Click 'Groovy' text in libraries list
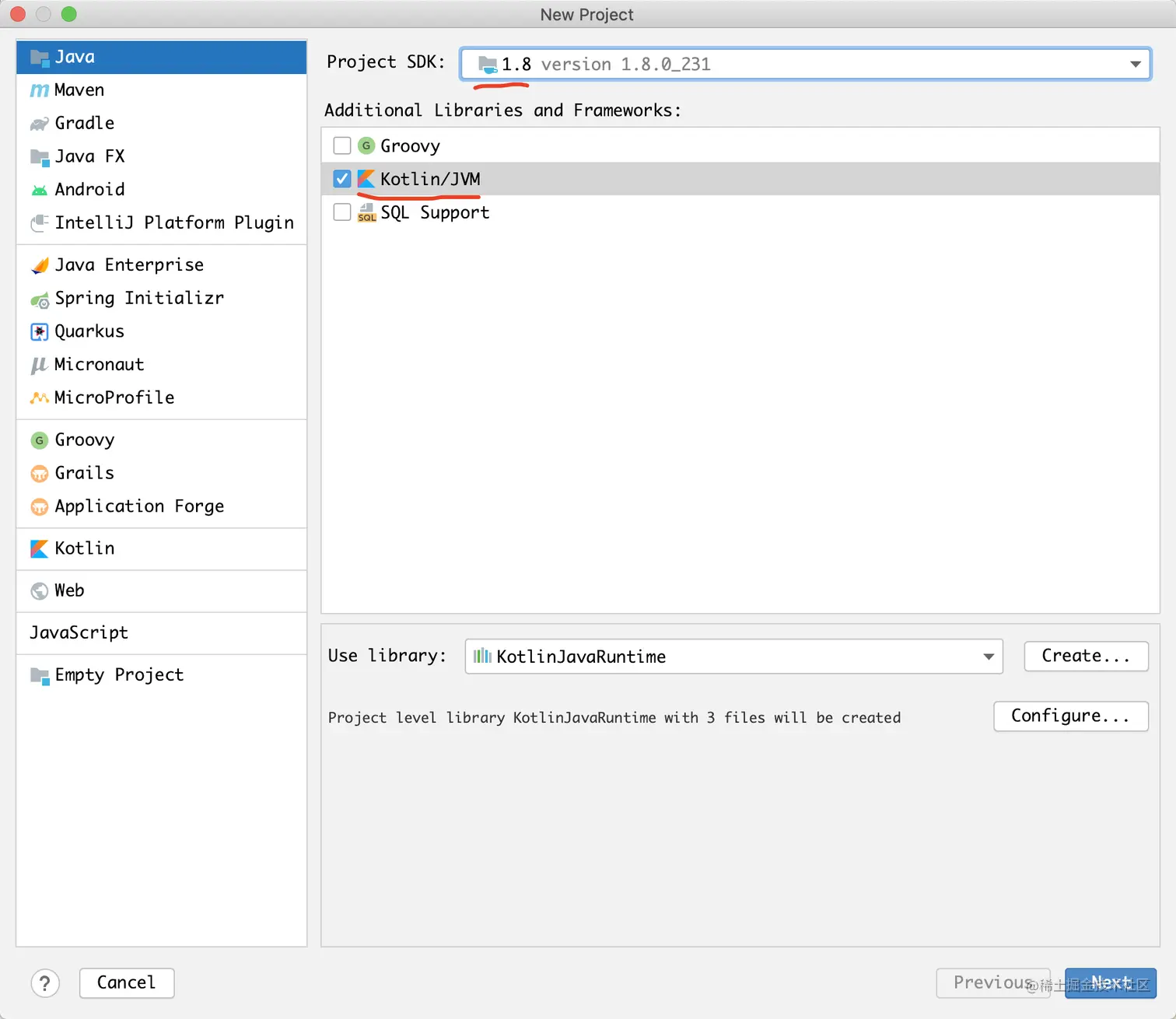 point(410,146)
